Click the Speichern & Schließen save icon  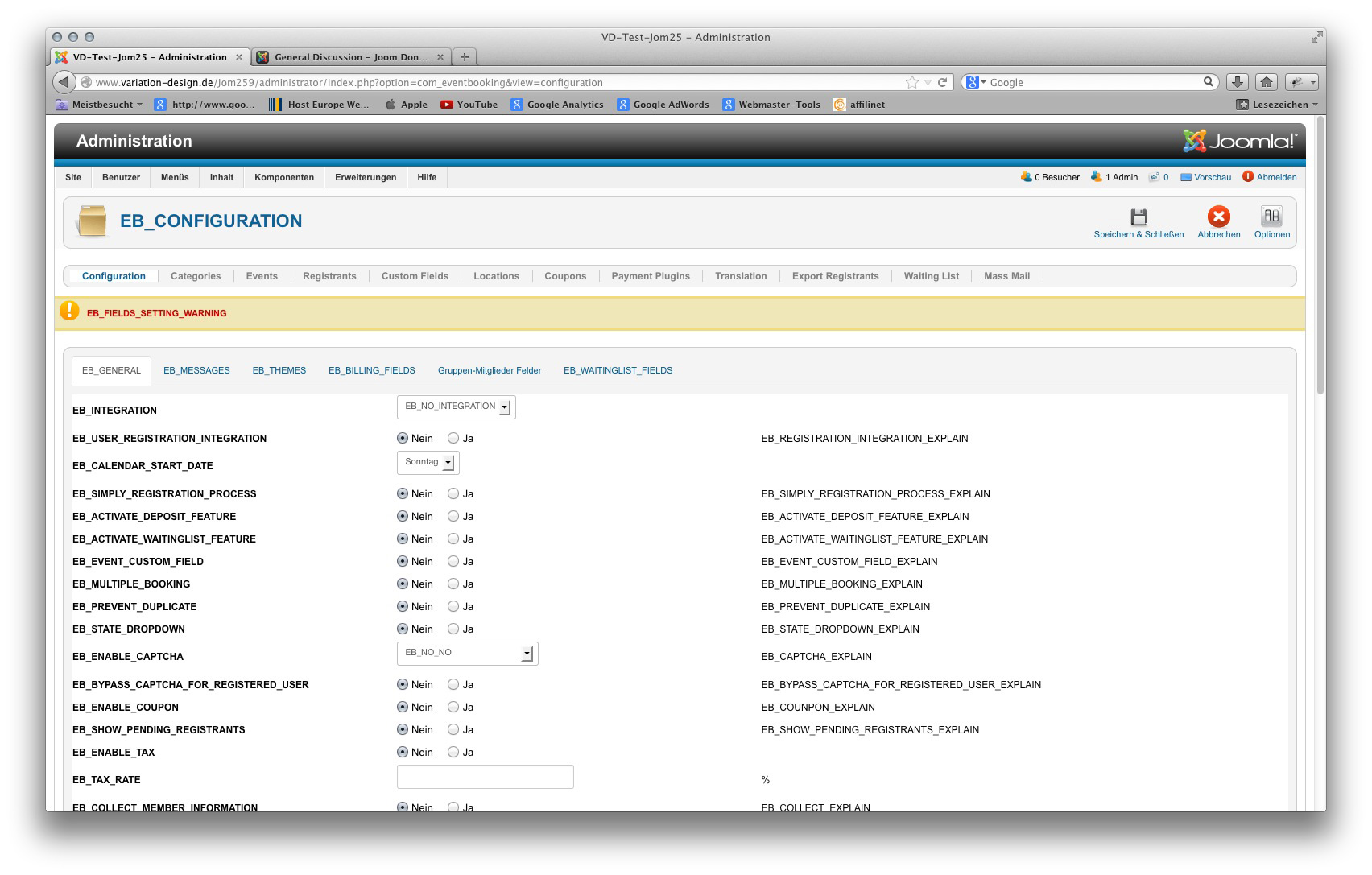(1138, 217)
